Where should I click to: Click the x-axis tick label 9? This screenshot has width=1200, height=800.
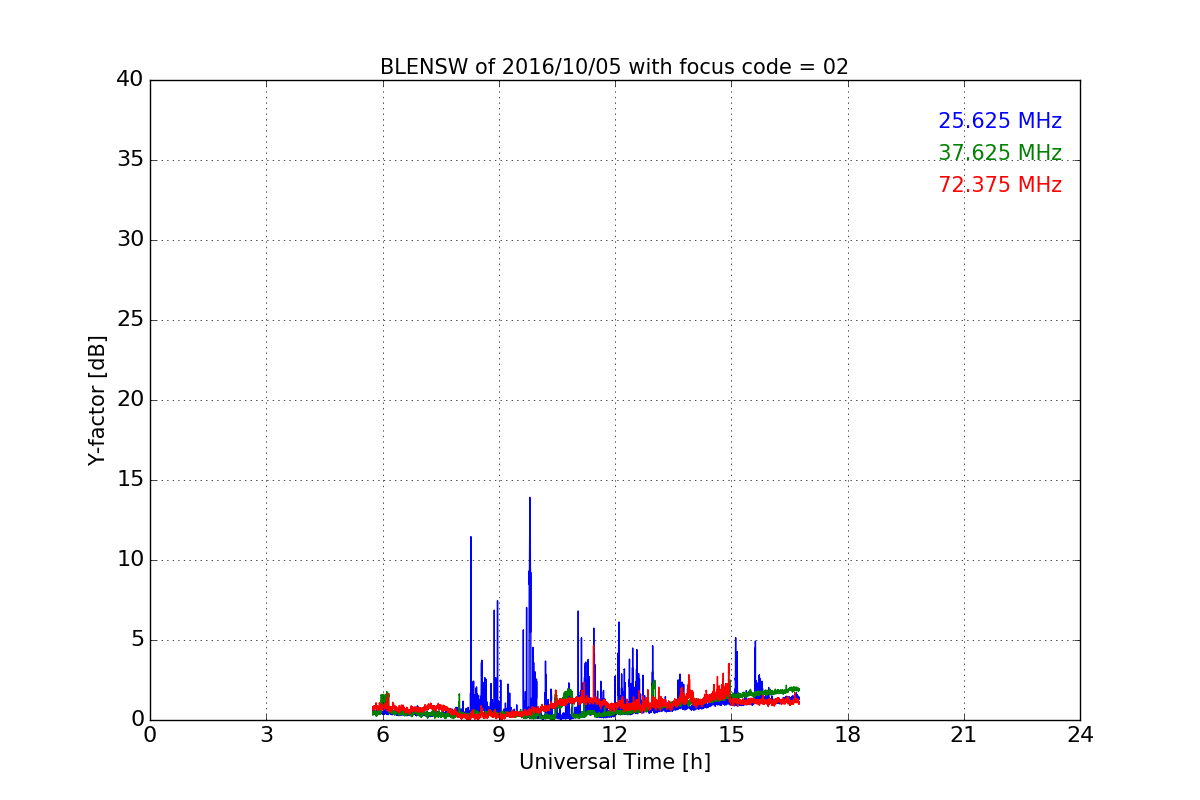(x=498, y=734)
